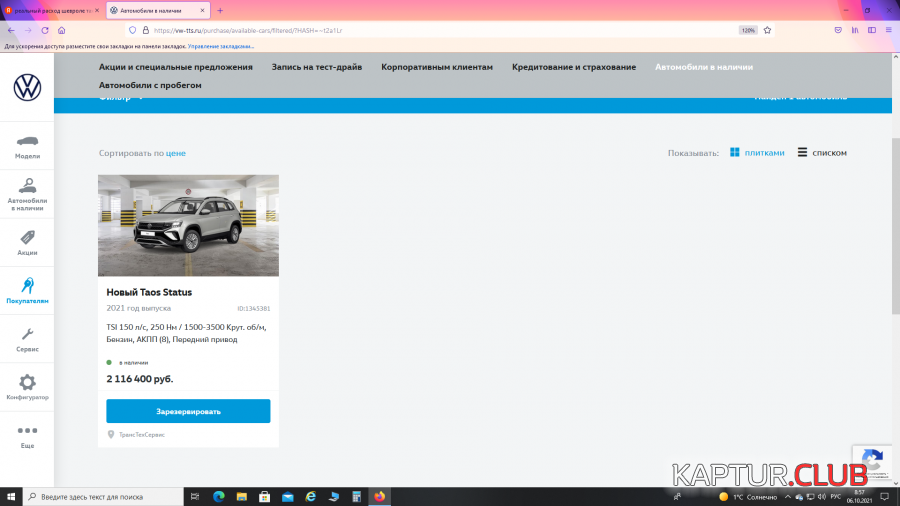The image size is (900, 506).
Task: Open Акции и специальные предложения menu
Action: pos(176,67)
